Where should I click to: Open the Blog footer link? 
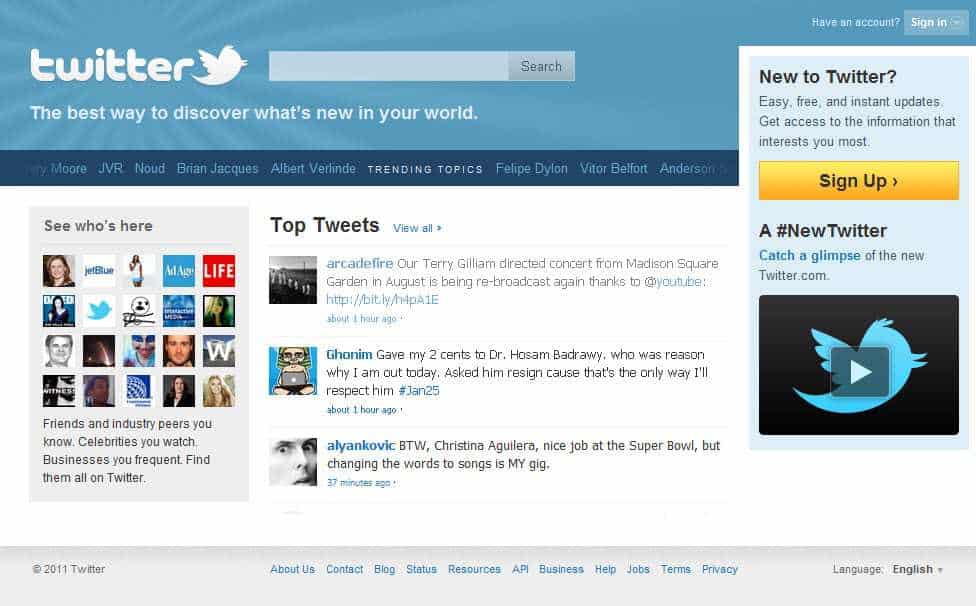point(385,569)
